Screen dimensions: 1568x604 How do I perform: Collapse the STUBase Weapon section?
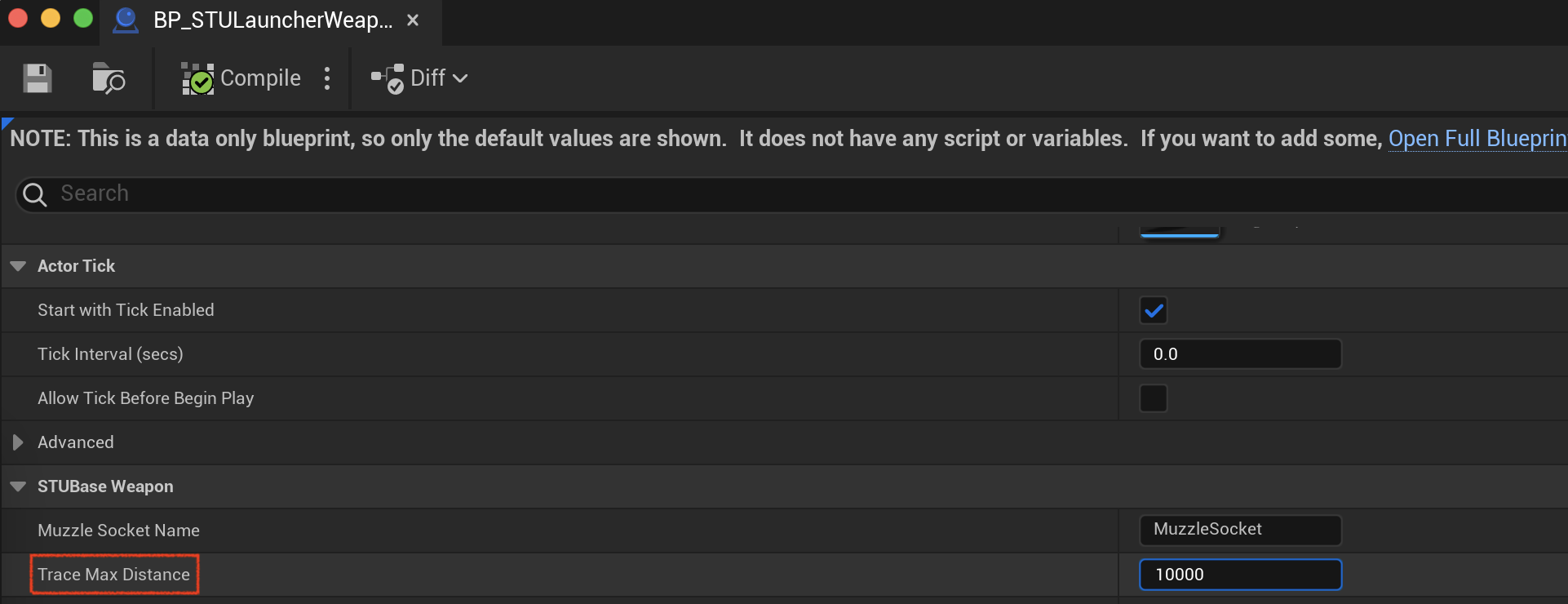18,486
